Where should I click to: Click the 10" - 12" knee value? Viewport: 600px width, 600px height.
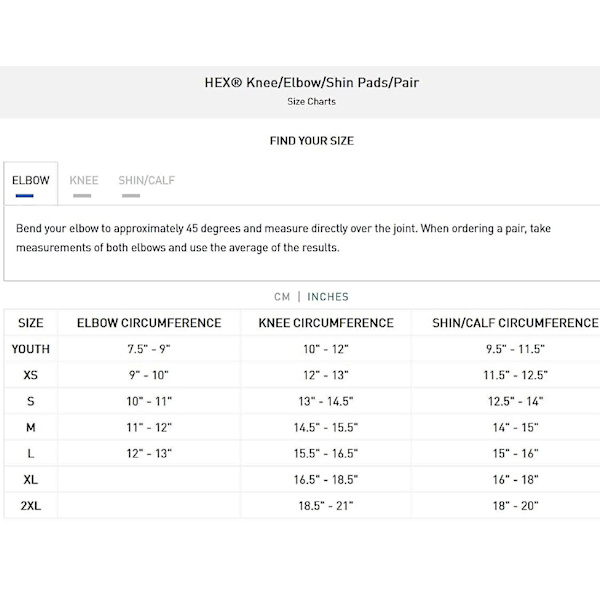326,349
